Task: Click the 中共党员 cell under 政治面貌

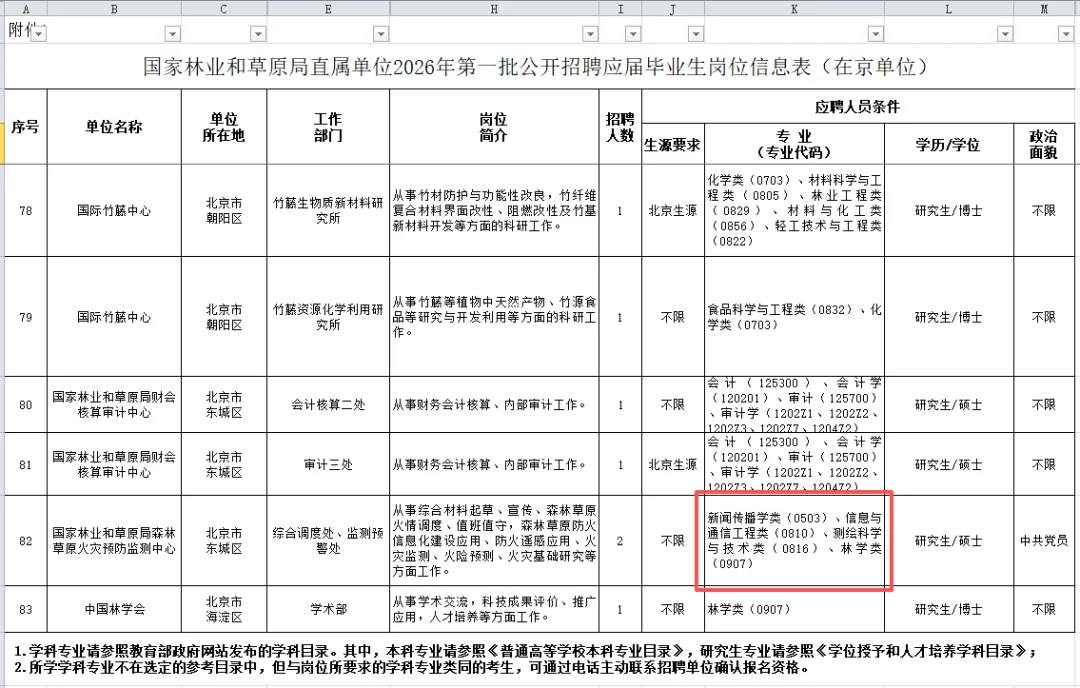Action: click(x=1044, y=541)
